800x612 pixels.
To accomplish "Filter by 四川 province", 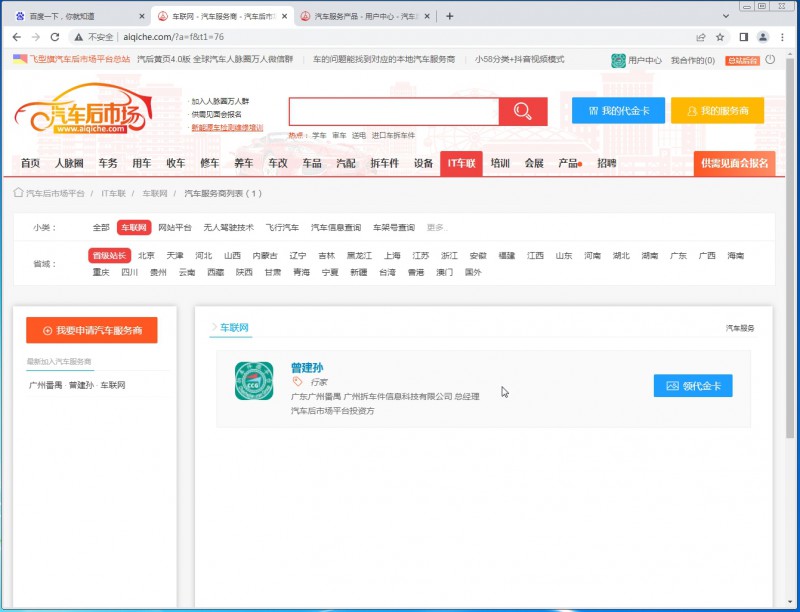I will coord(130,272).
